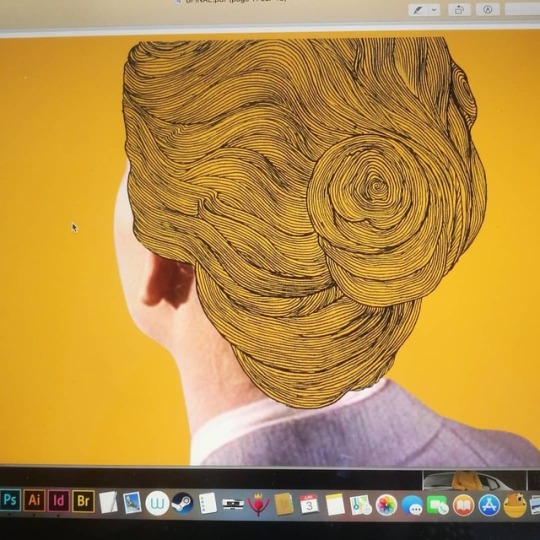Click the Highlight pen button in Preview toolbar
This screenshot has height=540, width=540.
[x=418, y=10]
